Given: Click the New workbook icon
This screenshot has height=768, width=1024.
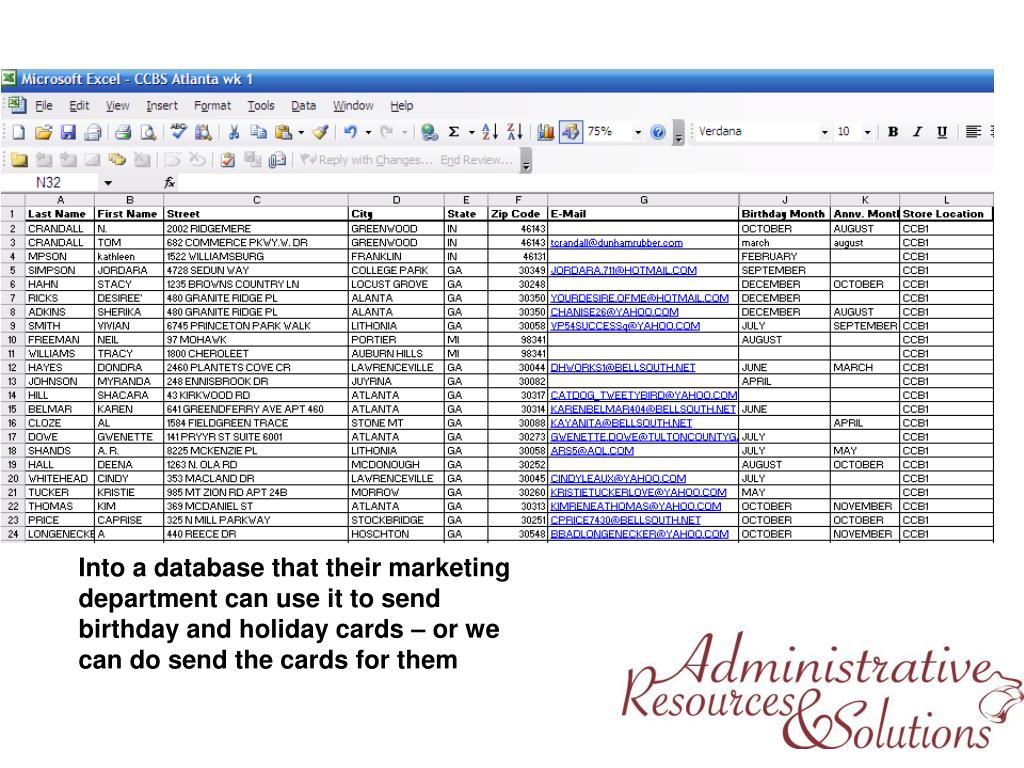Looking at the screenshot, I should 18,133.
